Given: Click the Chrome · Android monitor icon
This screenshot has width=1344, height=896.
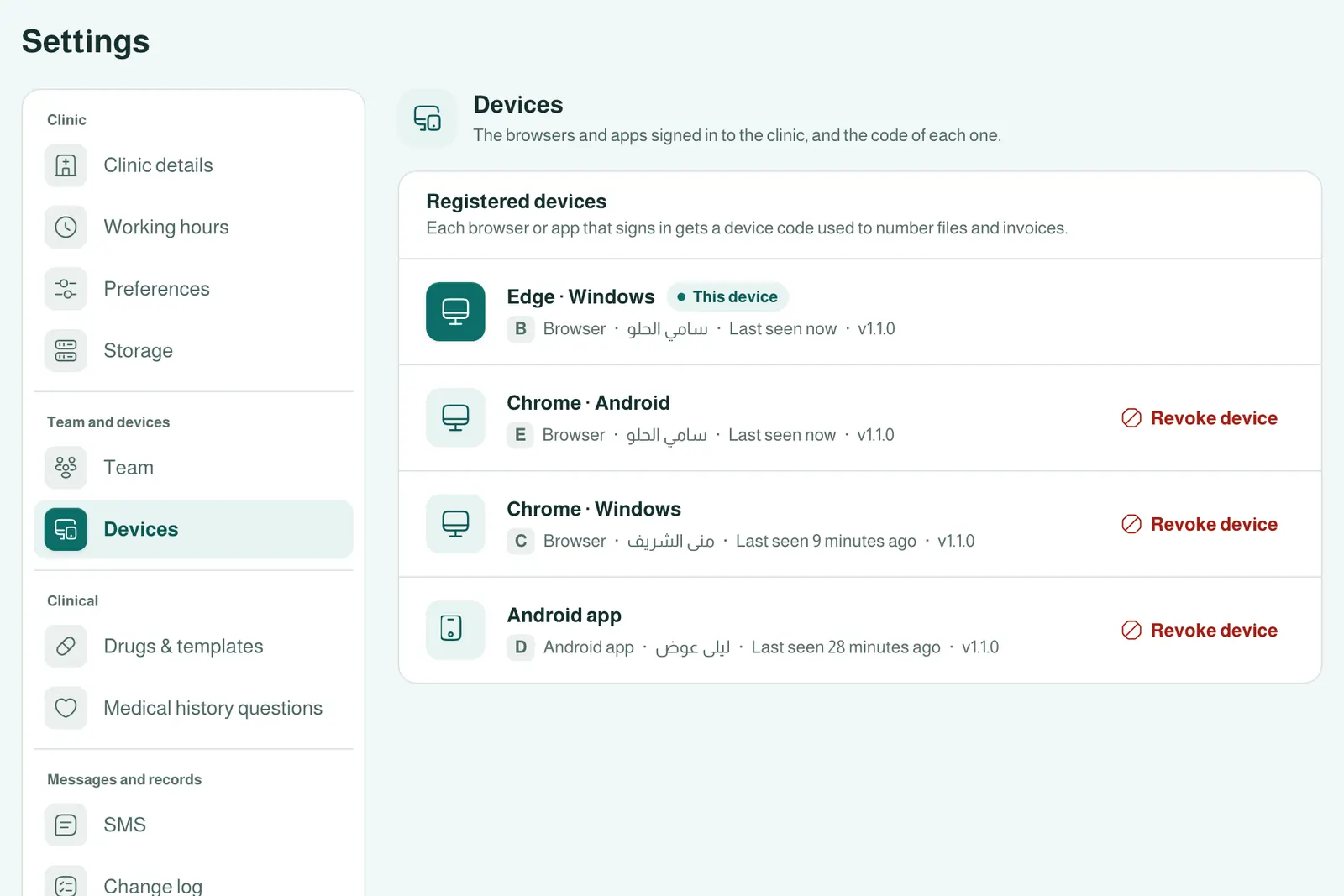Looking at the screenshot, I should [455, 417].
